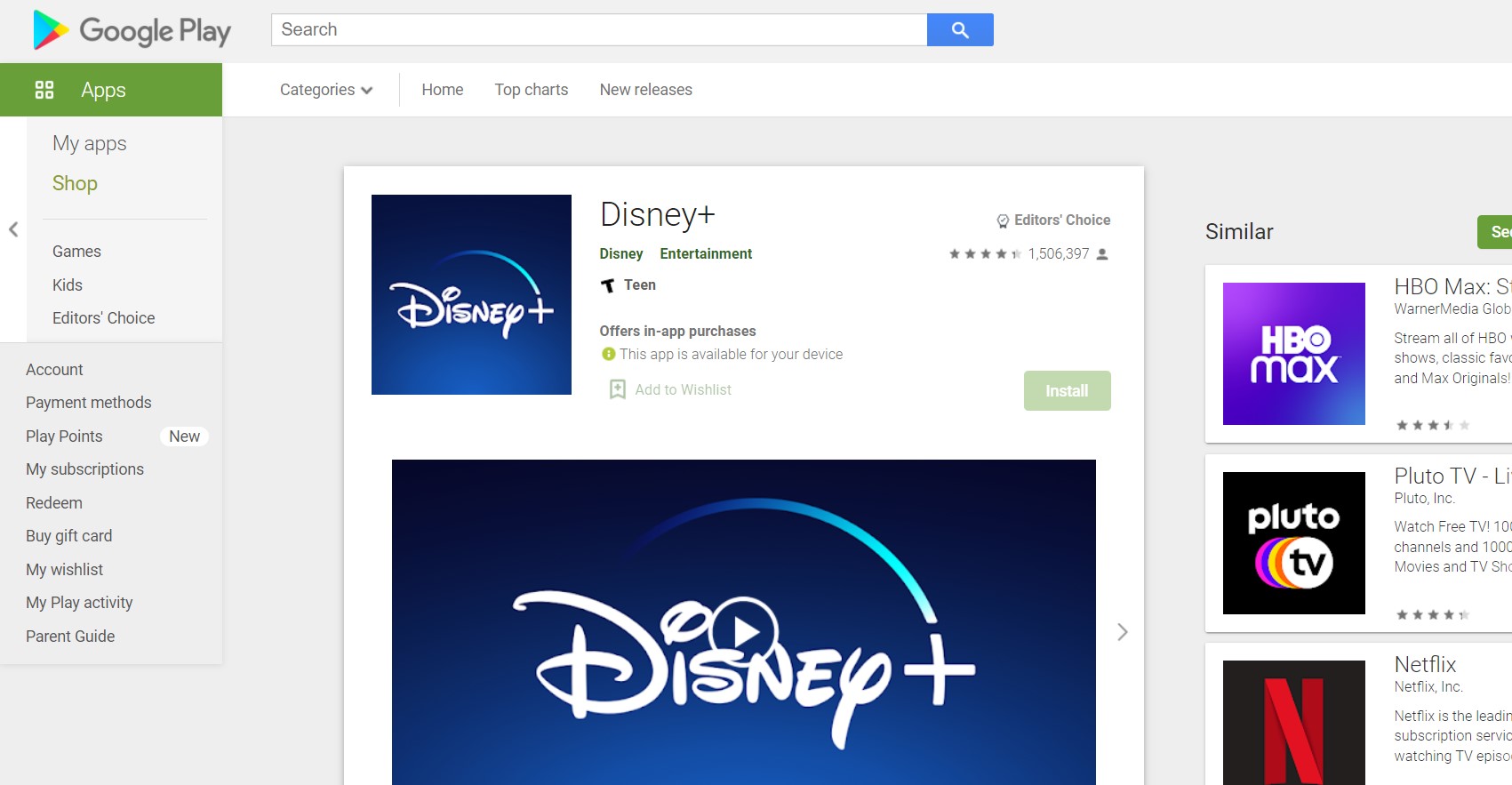Open My wishlist link

(65, 570)
